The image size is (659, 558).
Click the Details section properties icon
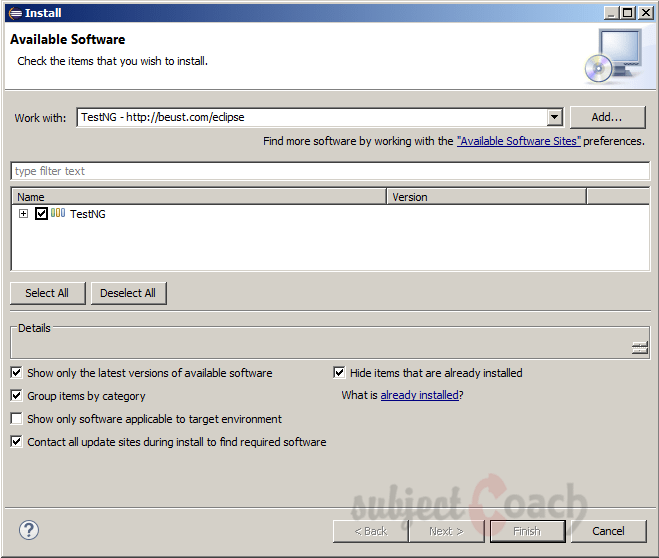[x=640, y=348]
